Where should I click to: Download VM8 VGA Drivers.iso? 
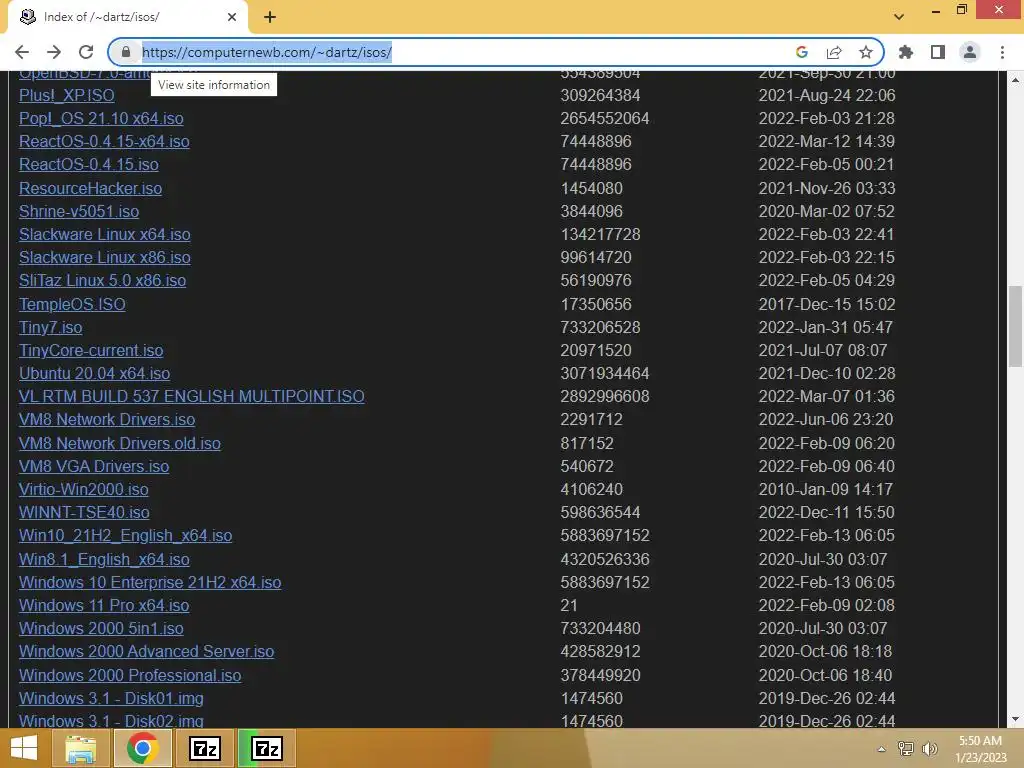coord(94,466)
